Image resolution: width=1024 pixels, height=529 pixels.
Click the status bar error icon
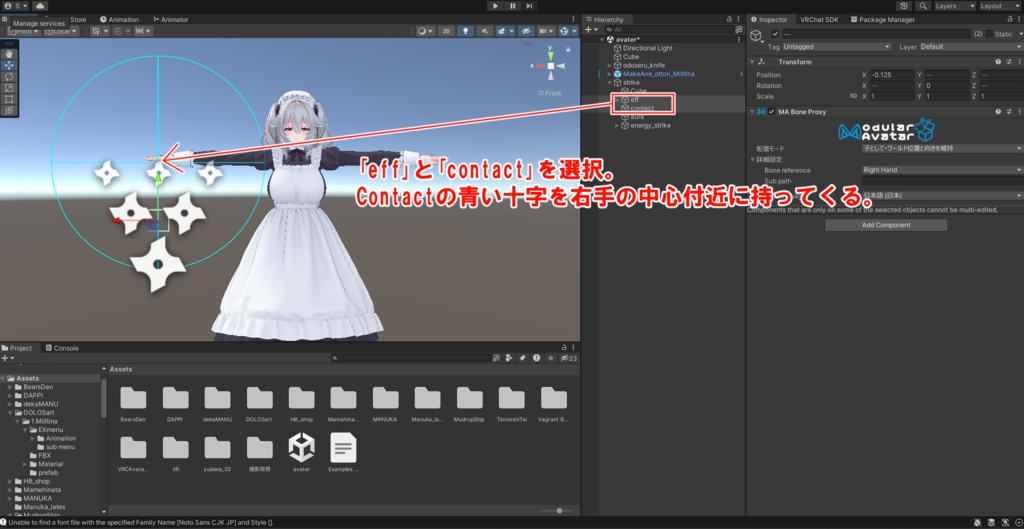3,522
